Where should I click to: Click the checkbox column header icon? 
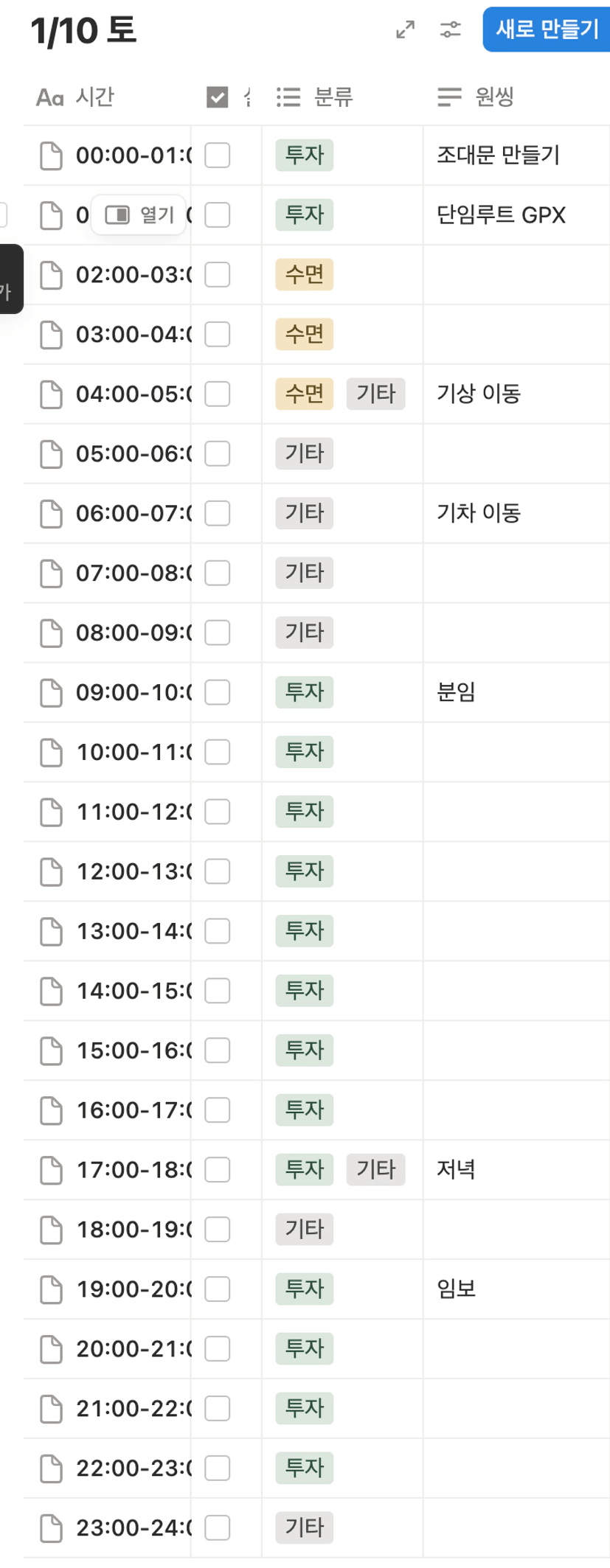click(217, 97)
